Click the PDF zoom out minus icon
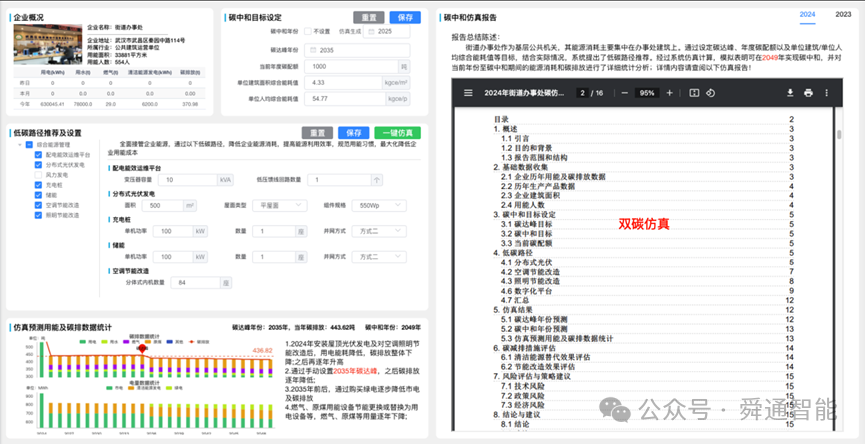Image resolution: width=865 pixels, height=444 pixels. pos(624,93)
